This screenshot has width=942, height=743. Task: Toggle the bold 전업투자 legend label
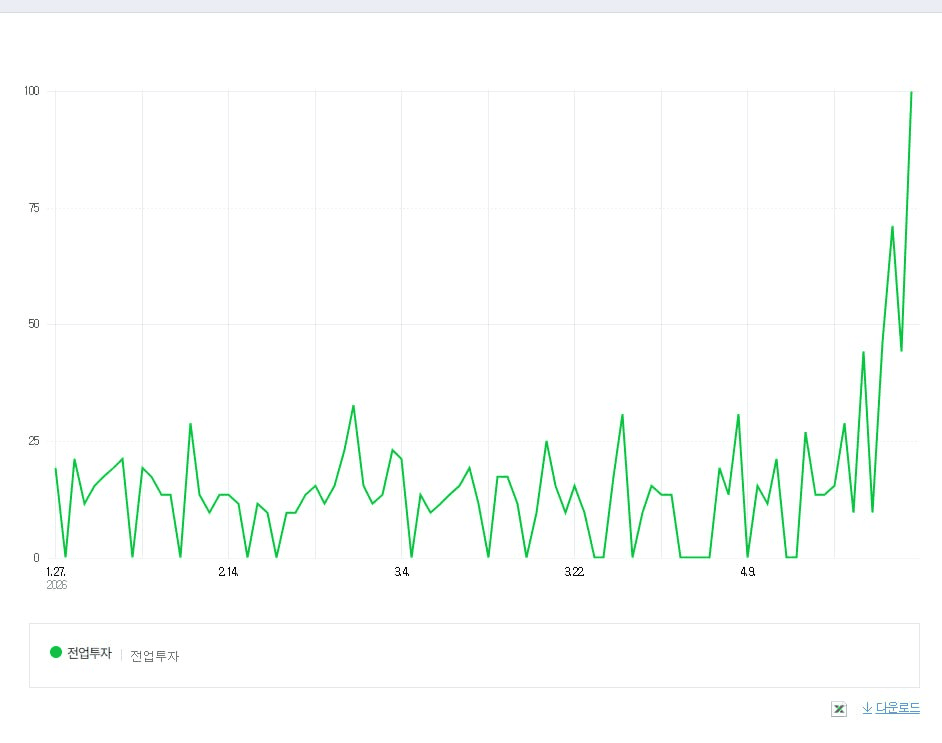click(x=89, y=654)
